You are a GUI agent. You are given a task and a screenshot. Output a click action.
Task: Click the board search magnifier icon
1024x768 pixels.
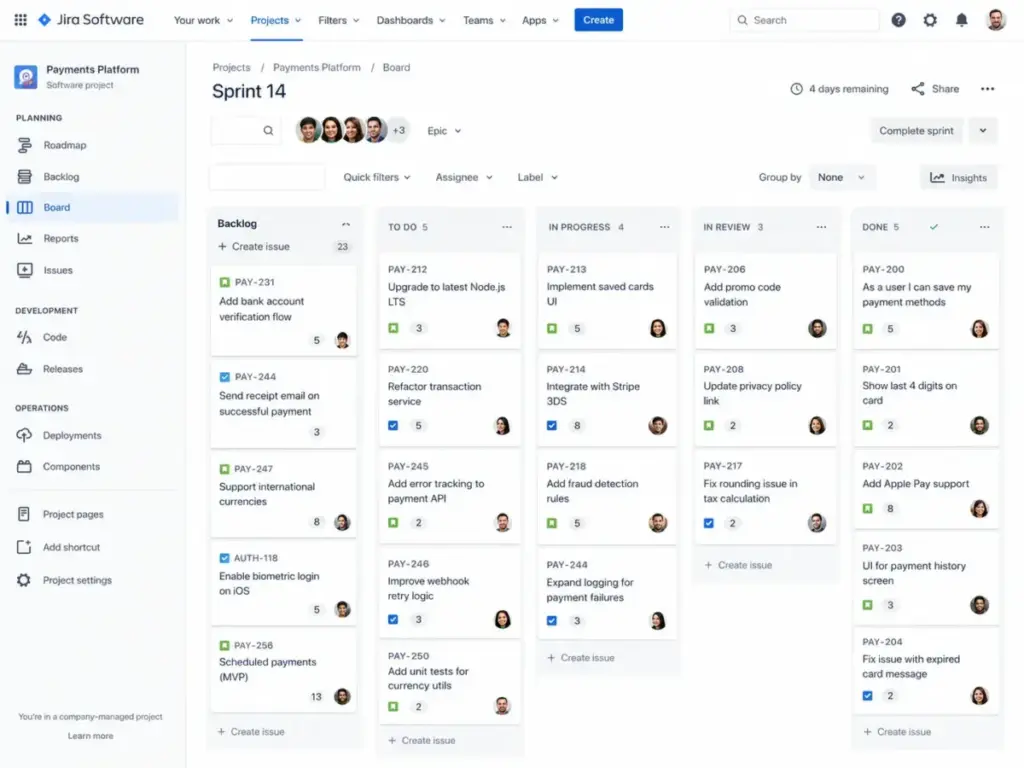click(x=268, y=131)
